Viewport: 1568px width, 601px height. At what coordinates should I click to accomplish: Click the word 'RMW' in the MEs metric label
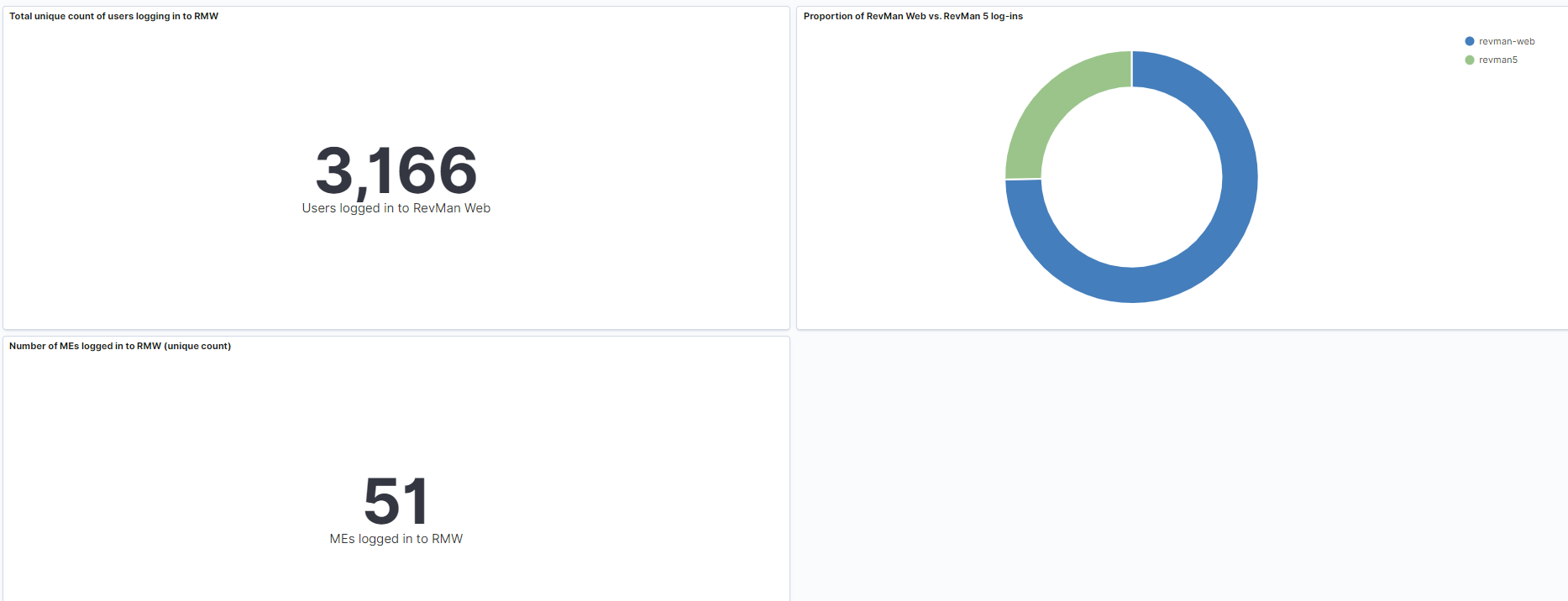(x=447, y=539)
